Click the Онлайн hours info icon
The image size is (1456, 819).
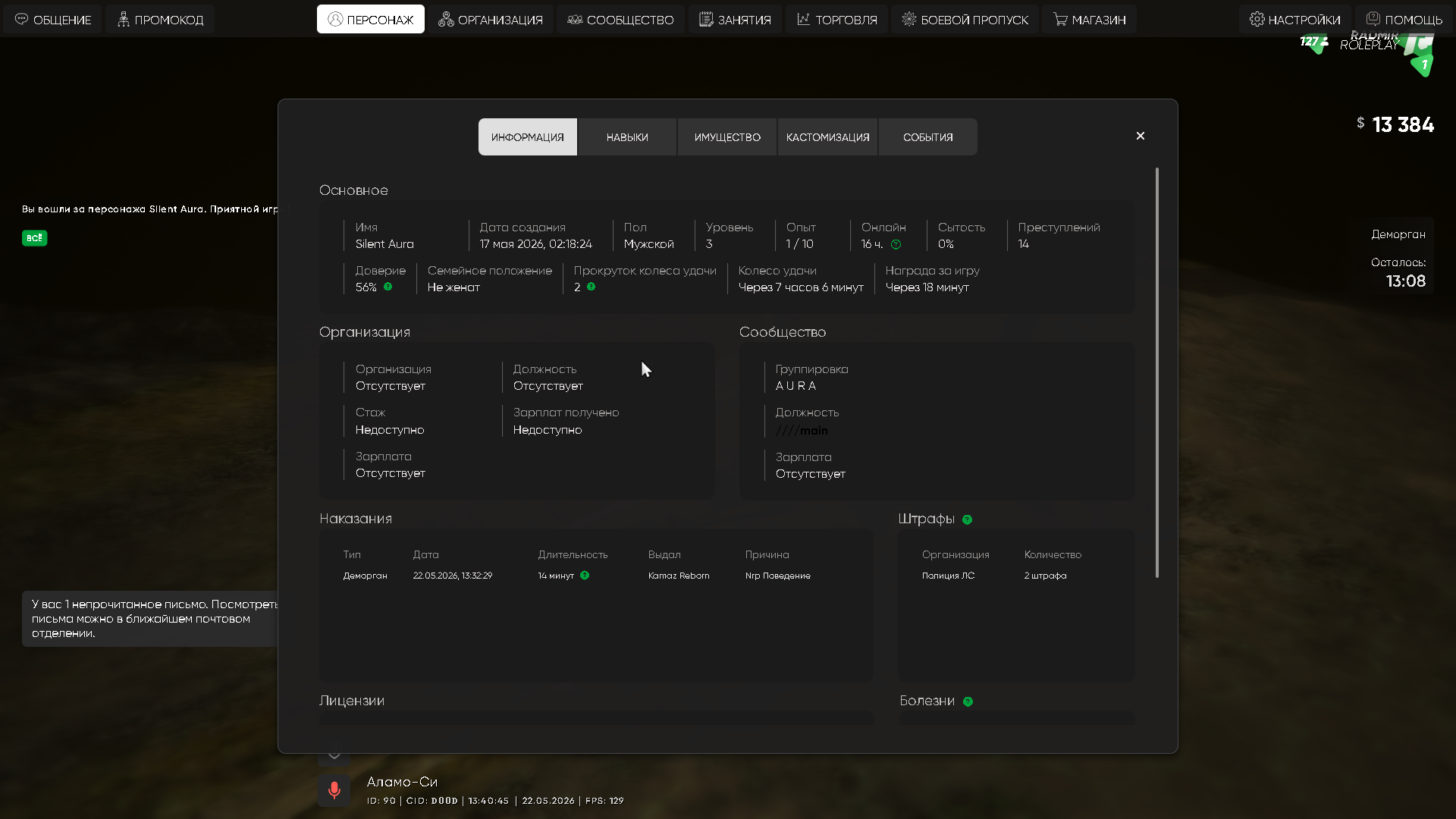(x=896, y=244)
